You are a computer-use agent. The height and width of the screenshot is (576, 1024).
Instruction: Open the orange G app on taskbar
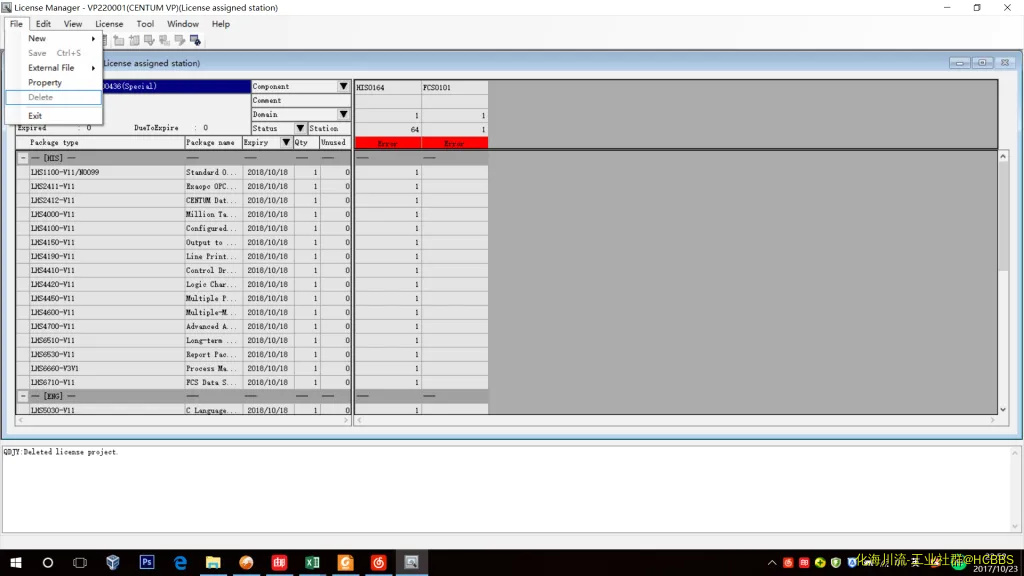point(345,562)
